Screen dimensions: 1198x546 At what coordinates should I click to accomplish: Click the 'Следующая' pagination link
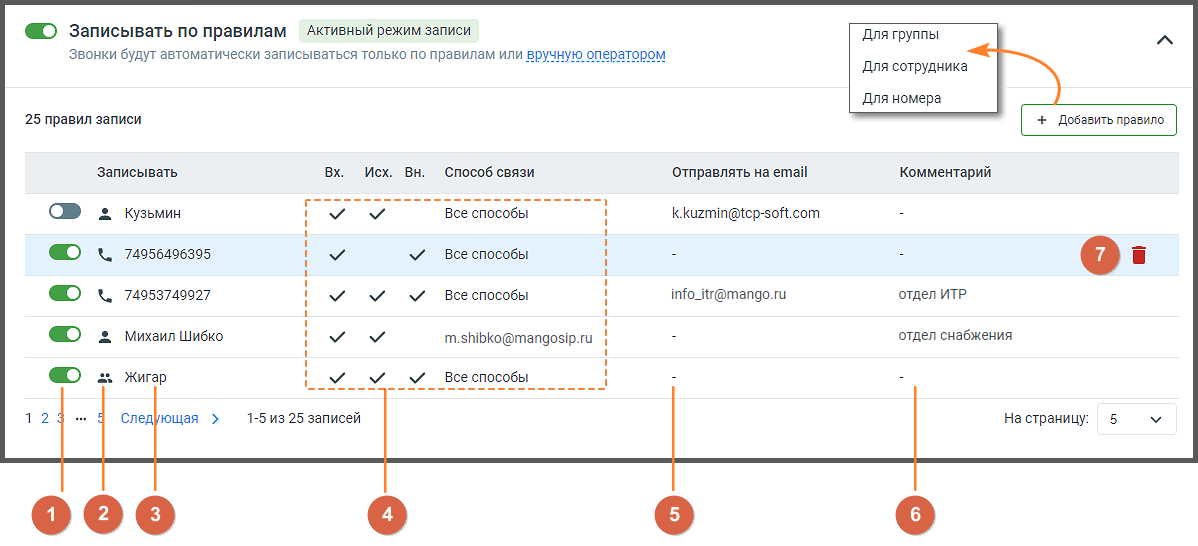point(160,418)
